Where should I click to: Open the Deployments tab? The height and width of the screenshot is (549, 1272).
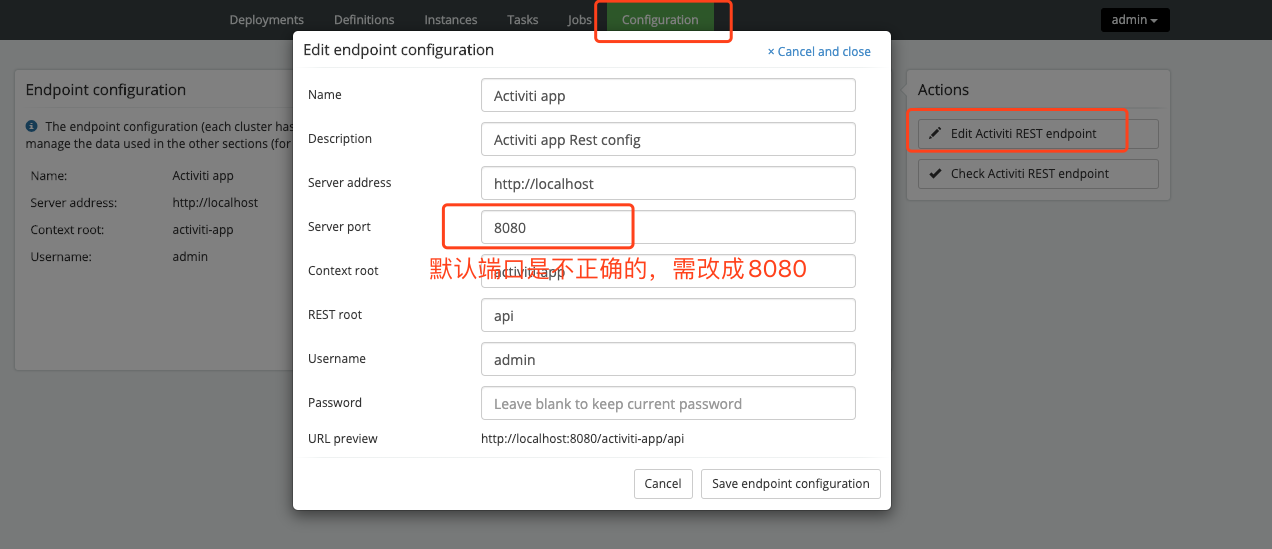pos(266,19)
